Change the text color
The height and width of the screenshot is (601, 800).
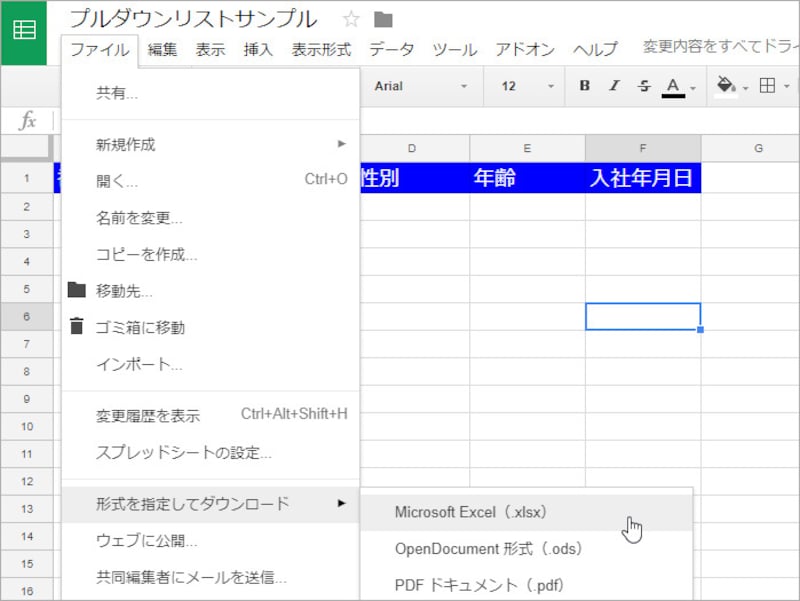673,87
